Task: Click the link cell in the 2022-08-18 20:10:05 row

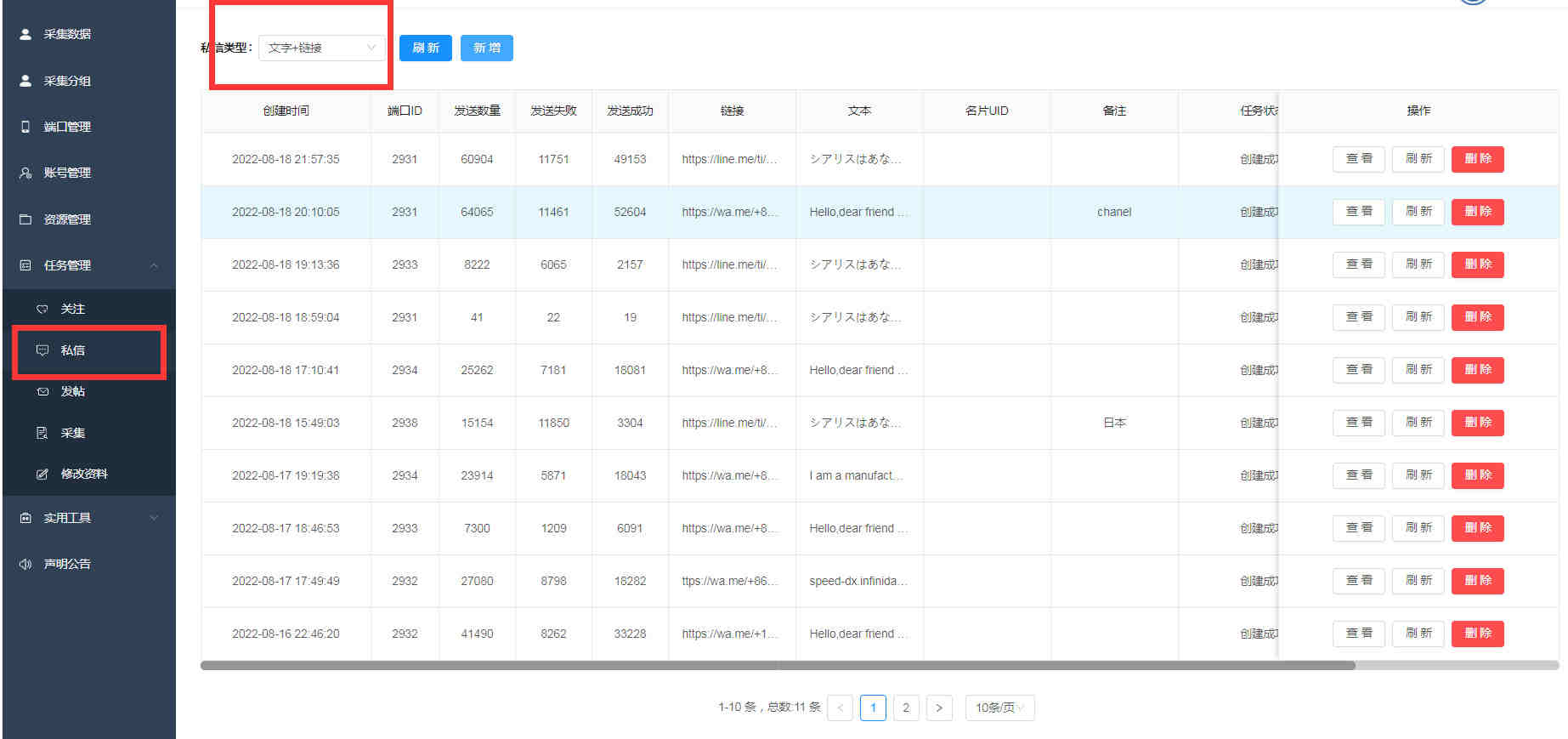Action: click(x=732, y=212)
